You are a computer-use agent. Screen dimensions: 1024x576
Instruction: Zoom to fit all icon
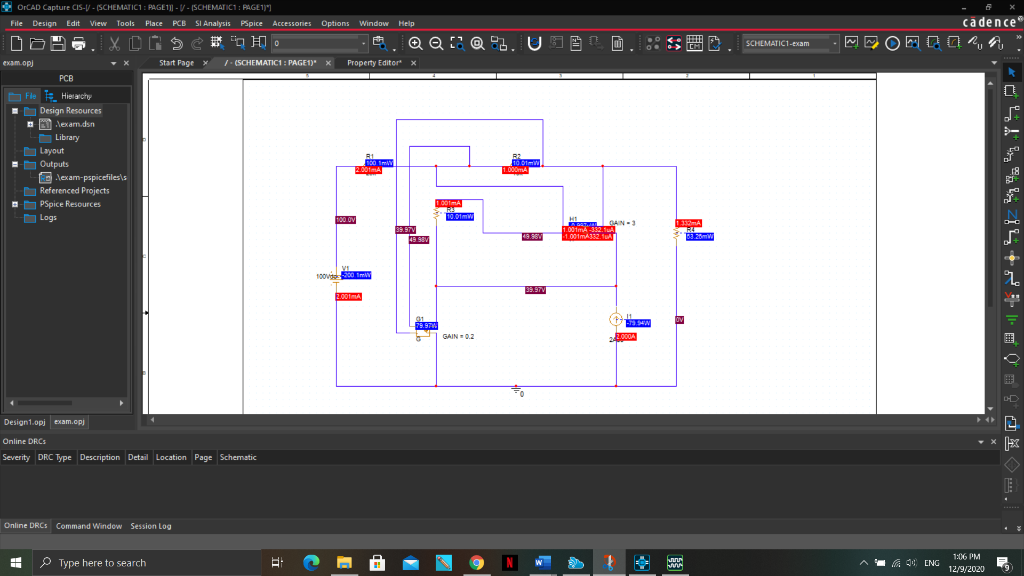point(477,44)
